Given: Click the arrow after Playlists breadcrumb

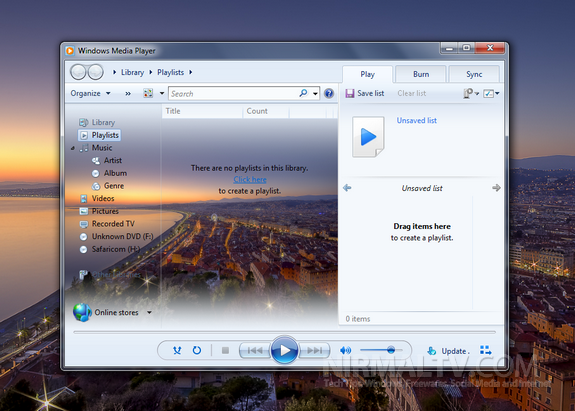Looking at the screenshot, I should [x=191, y=72].
